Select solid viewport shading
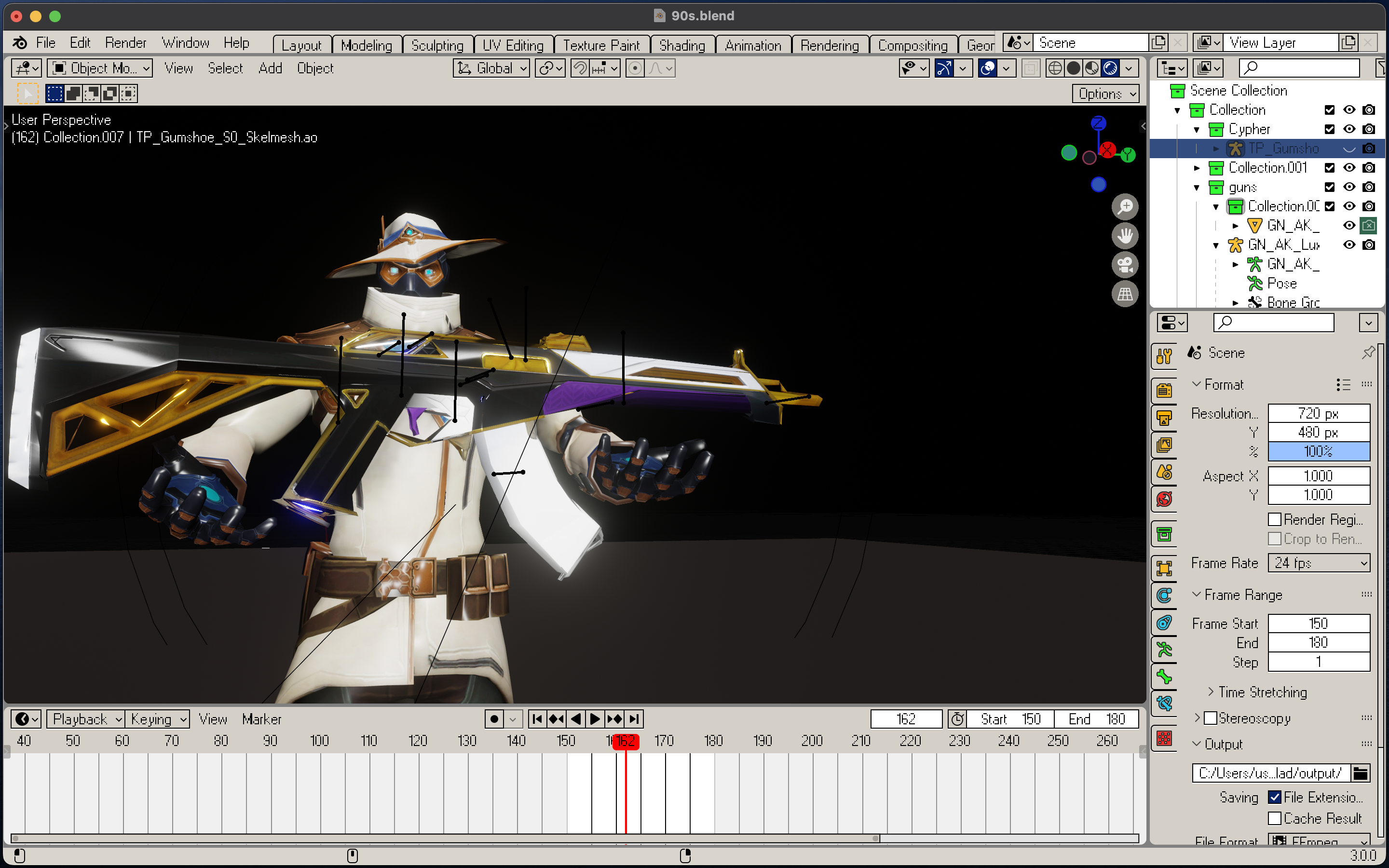Screen dimensions: 1389x868 pyautogui.click(x=1073, y=68)
